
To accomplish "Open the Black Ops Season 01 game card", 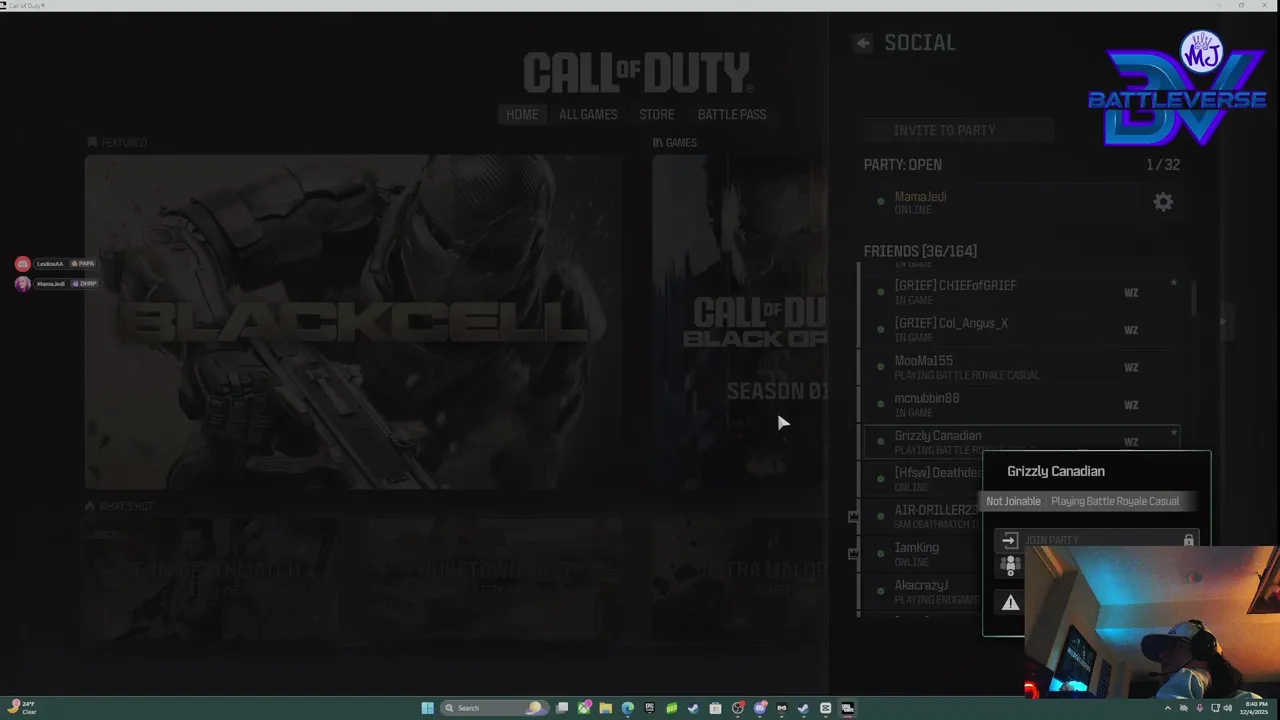I will [x=740, y=322].
